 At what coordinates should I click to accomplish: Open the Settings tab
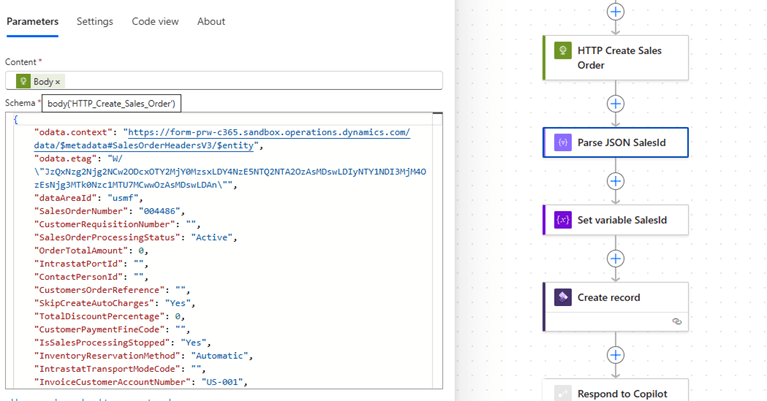95,21
